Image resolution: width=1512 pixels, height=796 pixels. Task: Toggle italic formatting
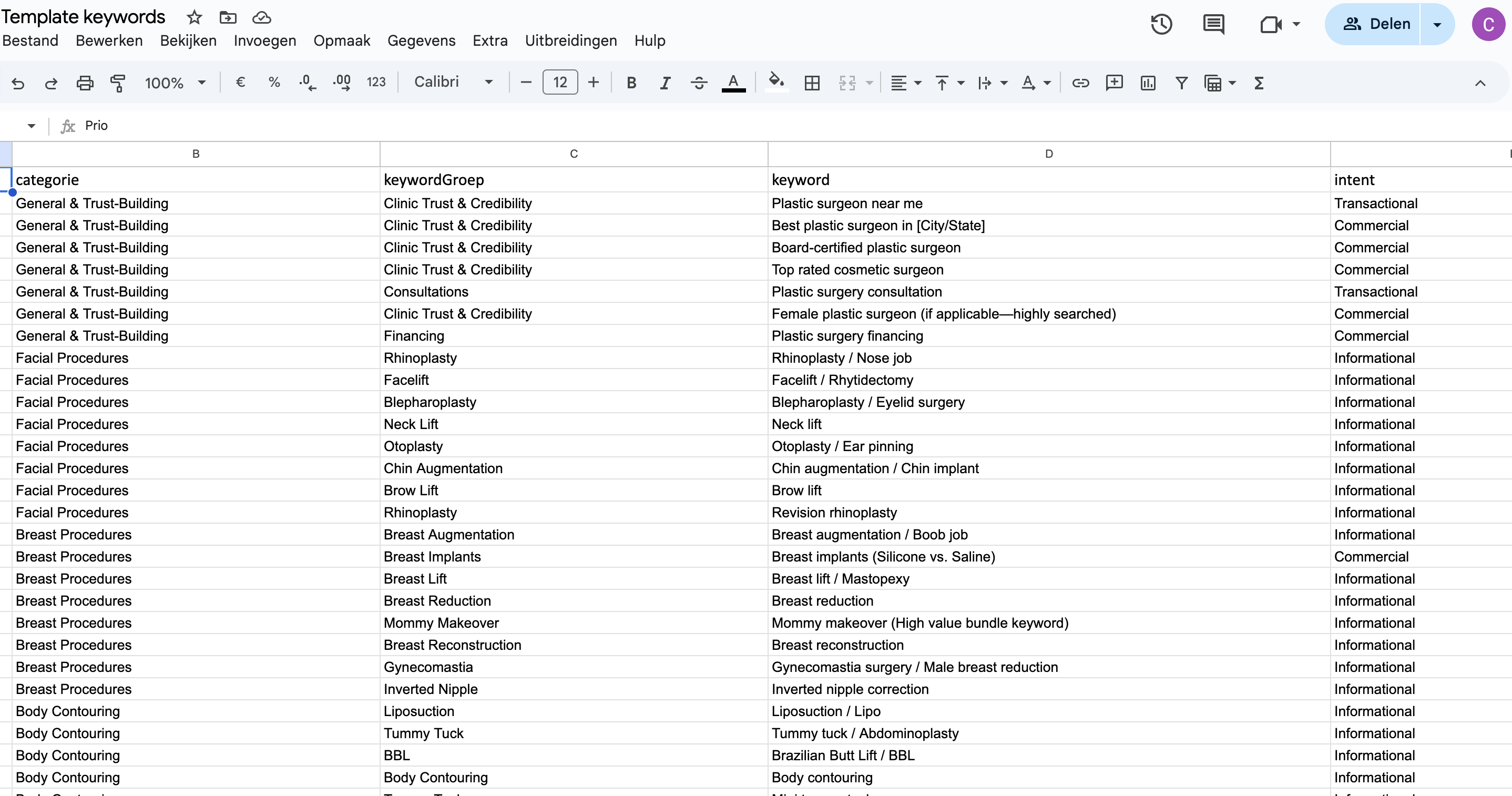pyautogui.click(x=665, y=83)
